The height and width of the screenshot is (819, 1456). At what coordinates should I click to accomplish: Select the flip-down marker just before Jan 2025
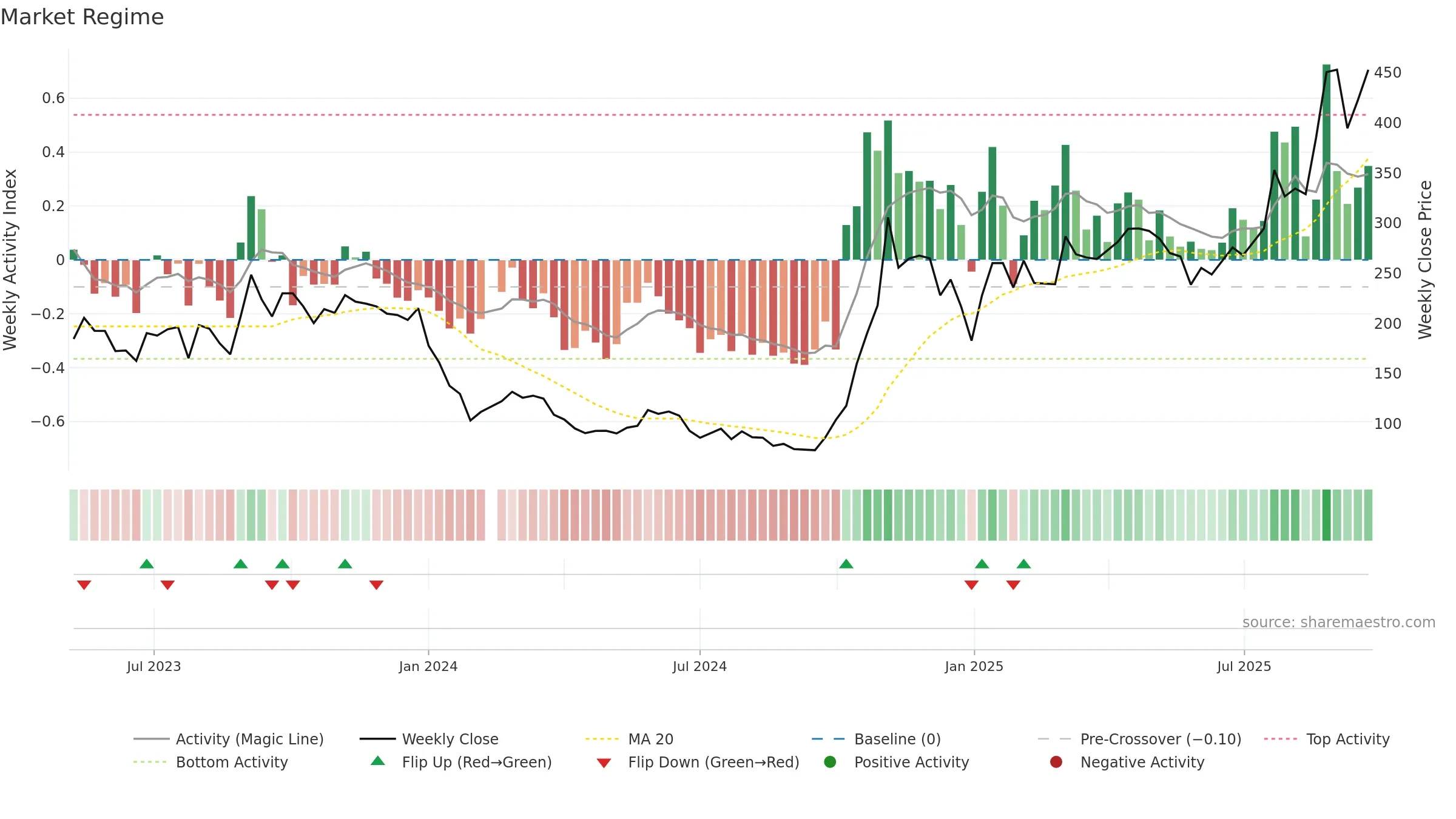(x=971, y=585)
